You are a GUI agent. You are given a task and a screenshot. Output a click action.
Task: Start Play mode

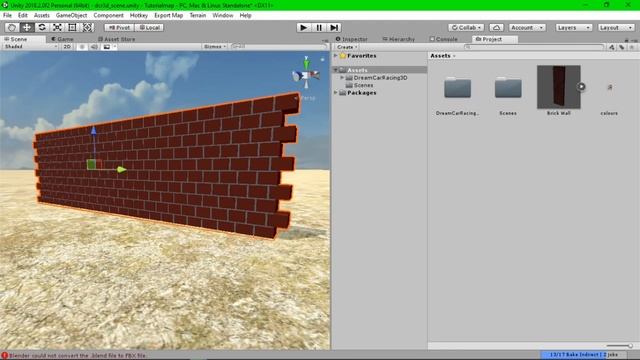pyautogui.click(x=303, y=27)
